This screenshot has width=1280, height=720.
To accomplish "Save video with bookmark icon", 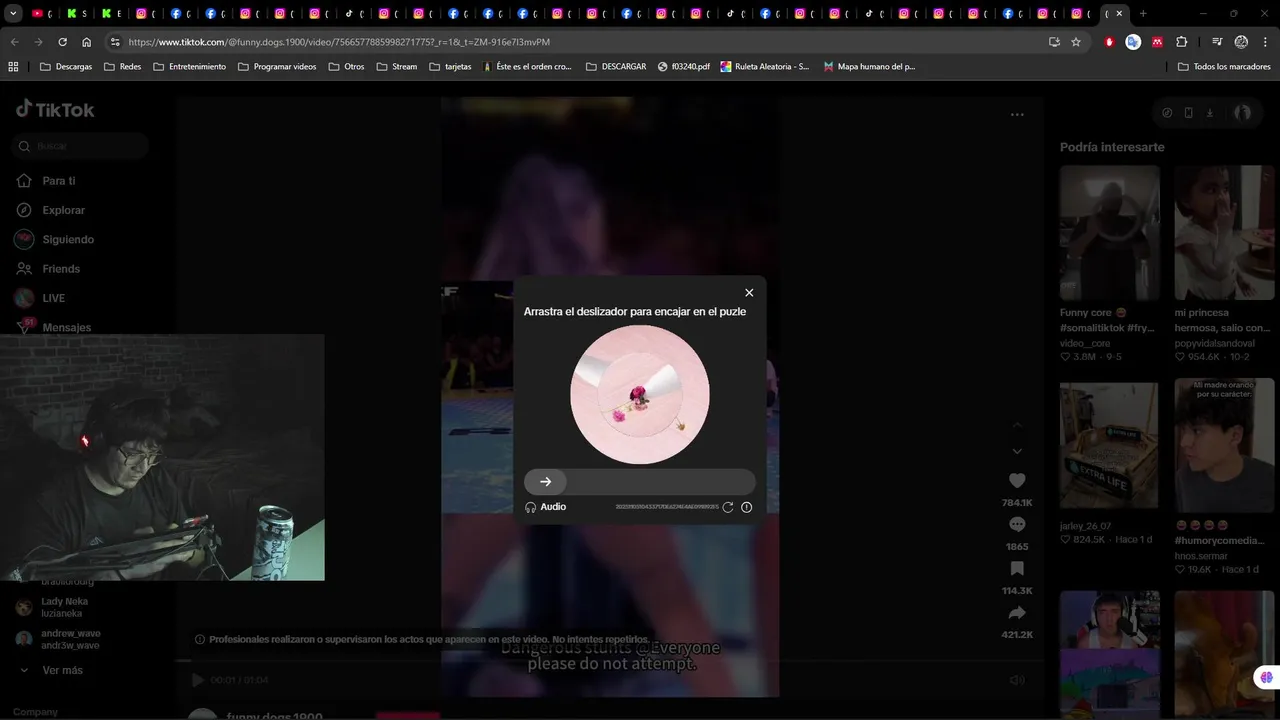I will coord(1017,569).
